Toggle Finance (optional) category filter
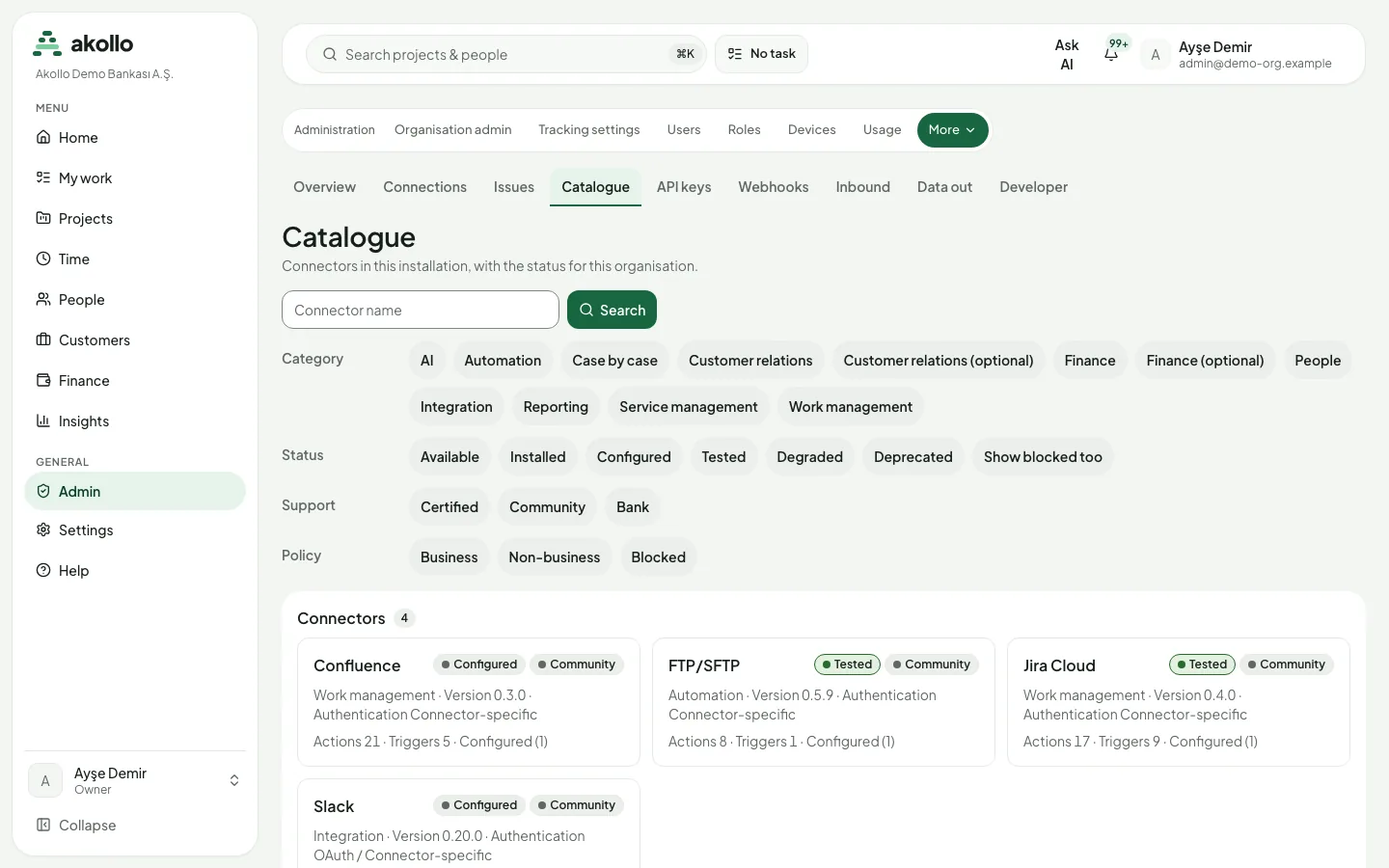Image resolution: width=1389 pixels, height=868 pixels. tap(1206, 361)
